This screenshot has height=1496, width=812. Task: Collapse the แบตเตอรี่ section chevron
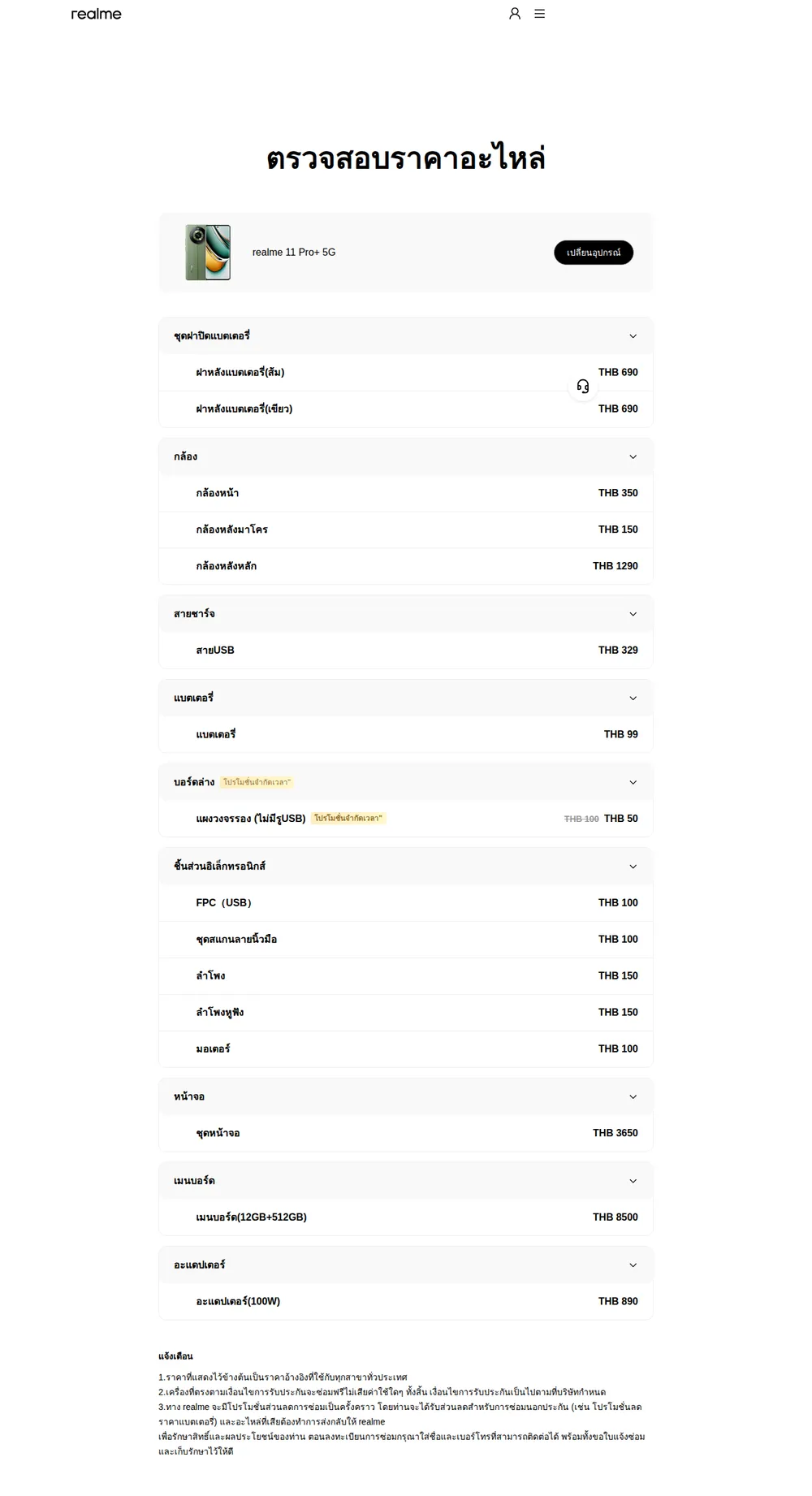(x=633, y=698)
